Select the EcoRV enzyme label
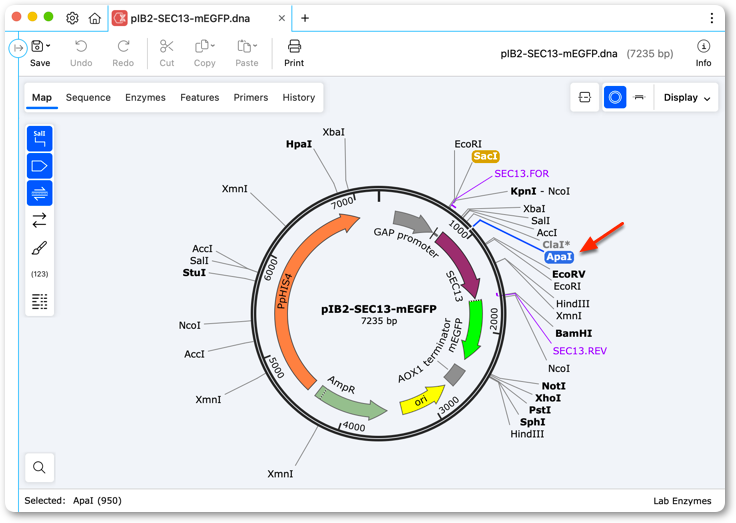 click(568, 275)
